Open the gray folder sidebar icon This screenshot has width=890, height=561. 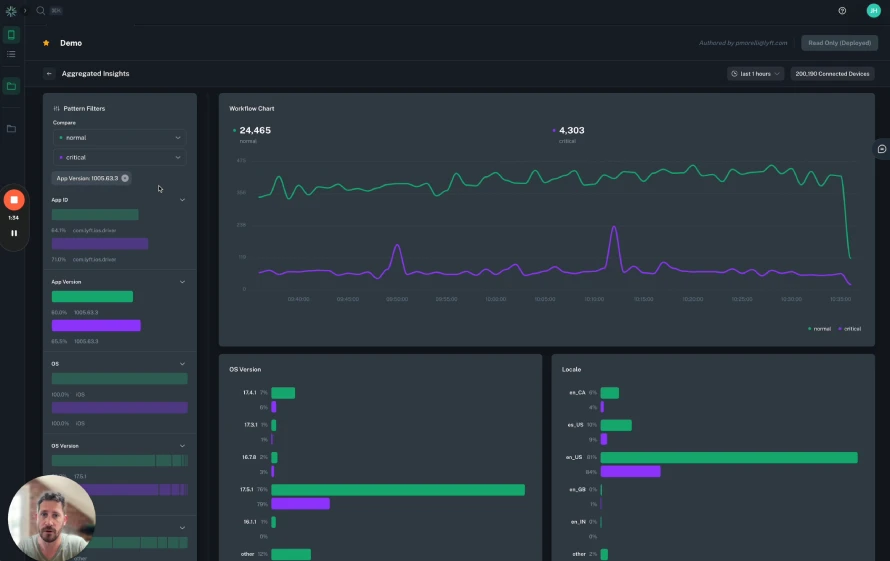coord(11,129)
